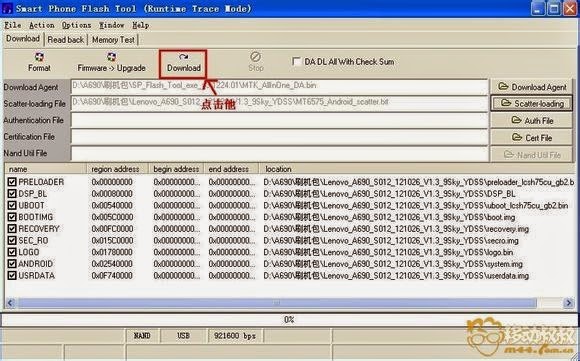Screen dimensions: 580x361
Task: Select region address 0x005C0000
Action: [x=112, y=217]
